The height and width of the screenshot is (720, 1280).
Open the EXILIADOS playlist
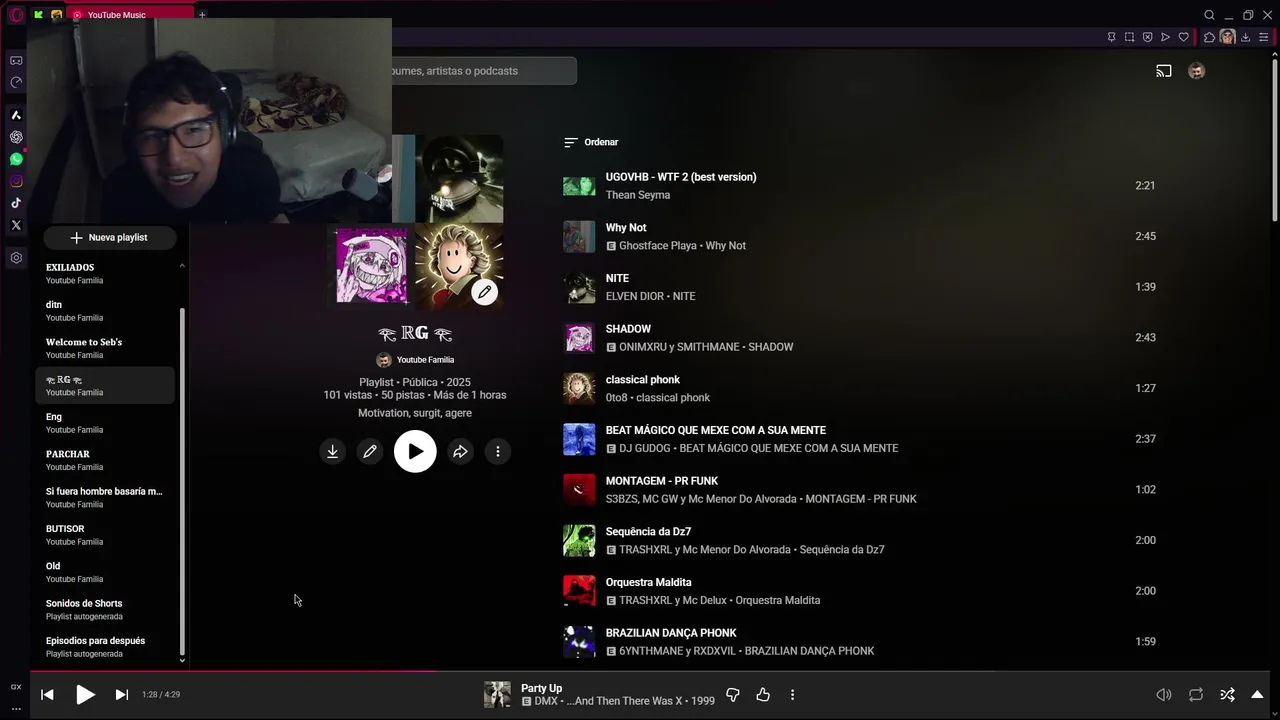coord(105,274)
